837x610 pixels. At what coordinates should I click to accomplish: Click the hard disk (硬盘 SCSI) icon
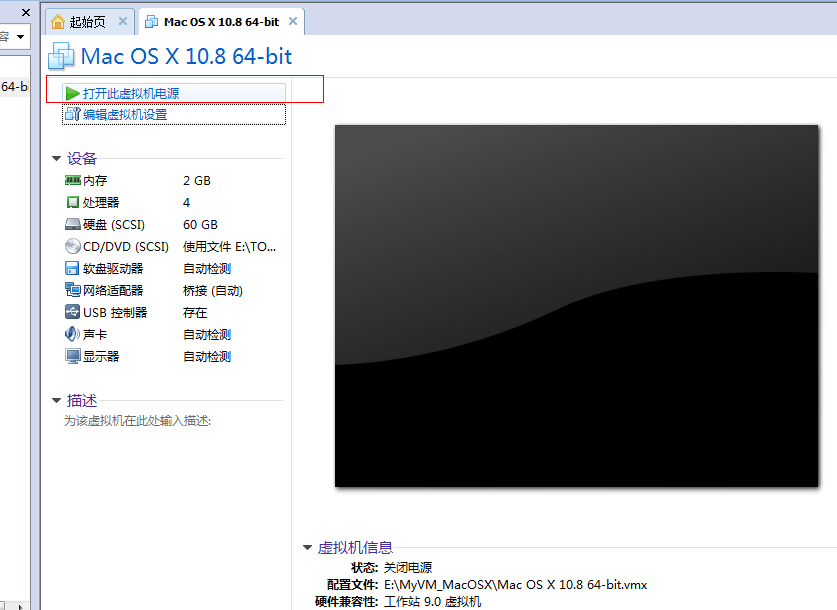73,224
